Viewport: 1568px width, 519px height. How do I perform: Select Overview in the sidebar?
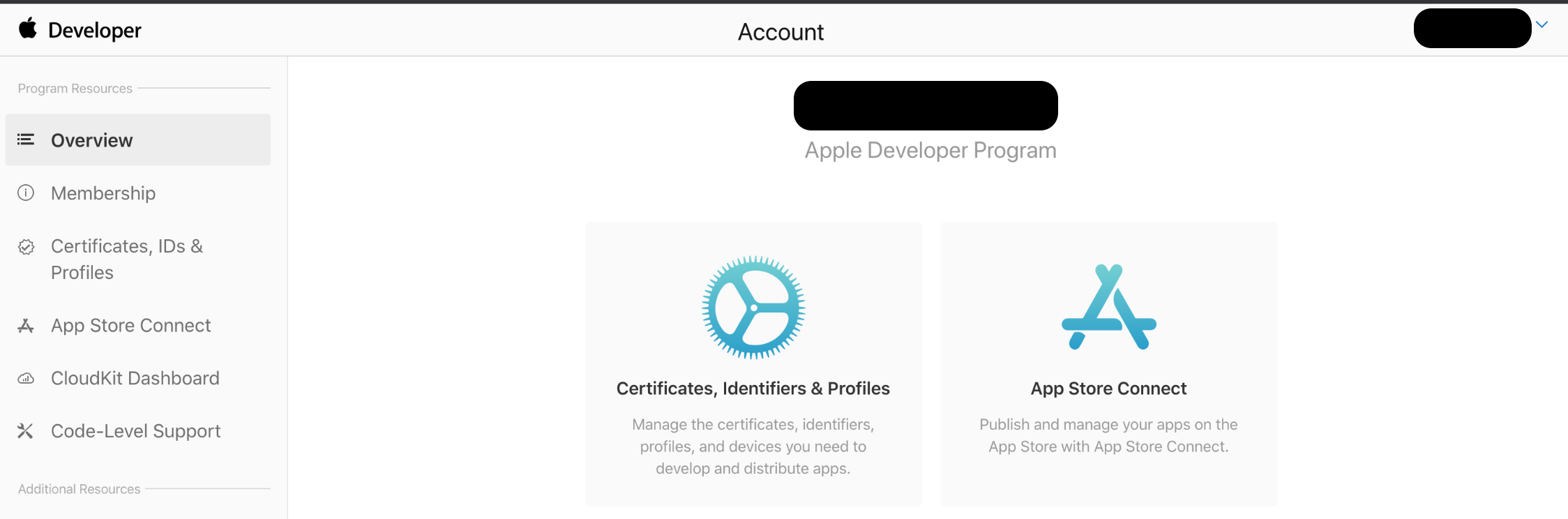click(138, 140)
